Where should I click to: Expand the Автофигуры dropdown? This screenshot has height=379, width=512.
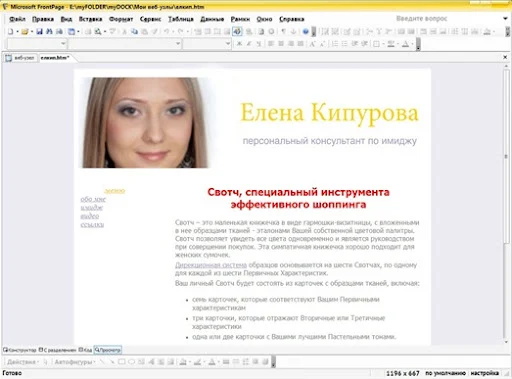pos(75,362)
